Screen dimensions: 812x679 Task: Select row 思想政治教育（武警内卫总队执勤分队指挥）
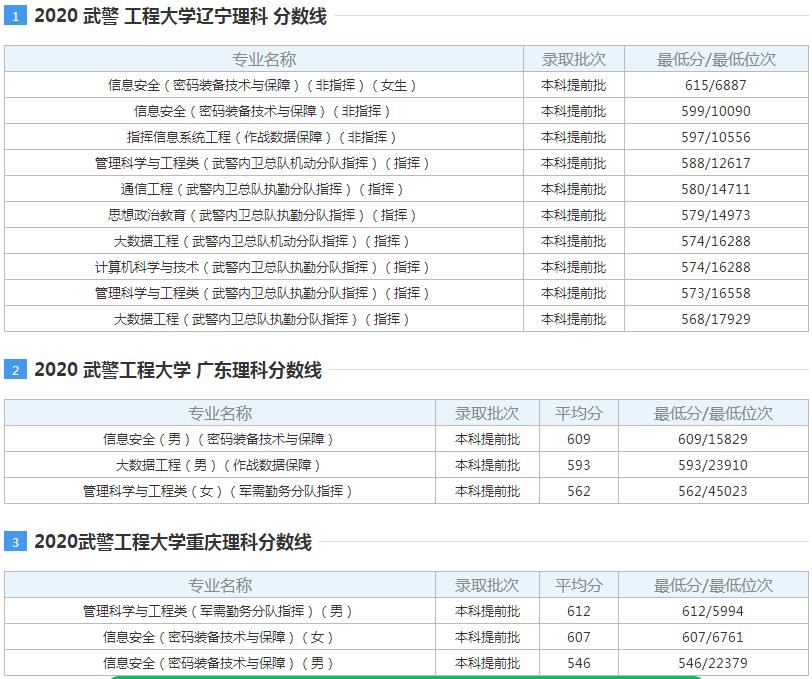coord(406,215)
